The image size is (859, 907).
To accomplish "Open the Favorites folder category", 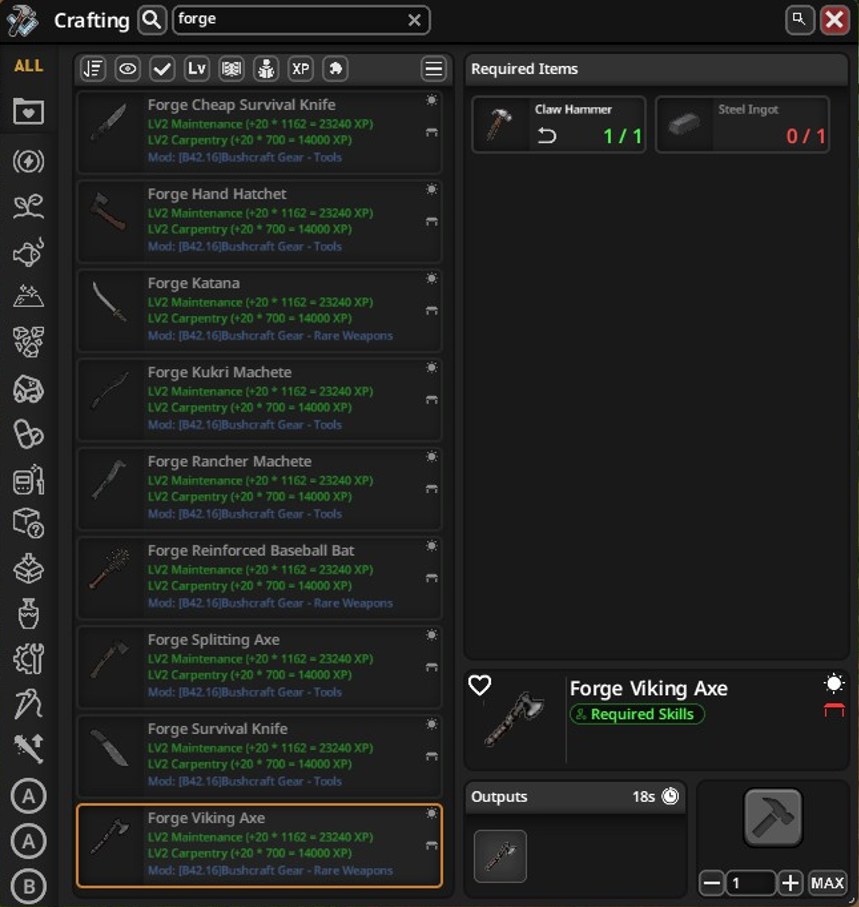I will (28, 110).
